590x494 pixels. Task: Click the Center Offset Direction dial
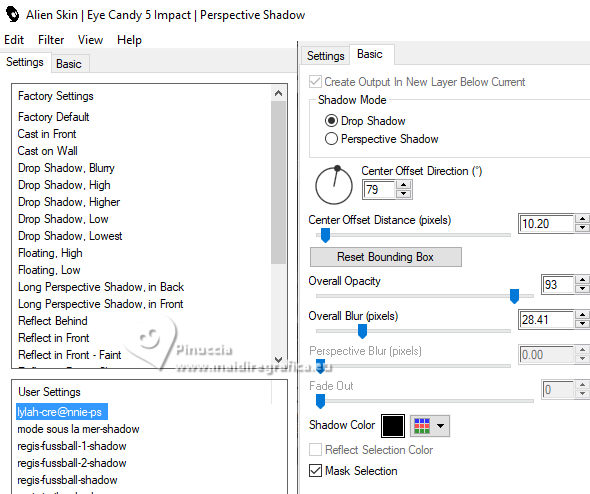[334, 185]
